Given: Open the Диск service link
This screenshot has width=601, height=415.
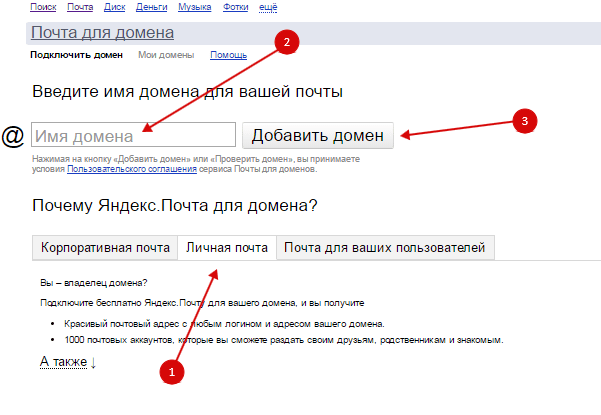Looking at the screenshot, I should 115,7.
